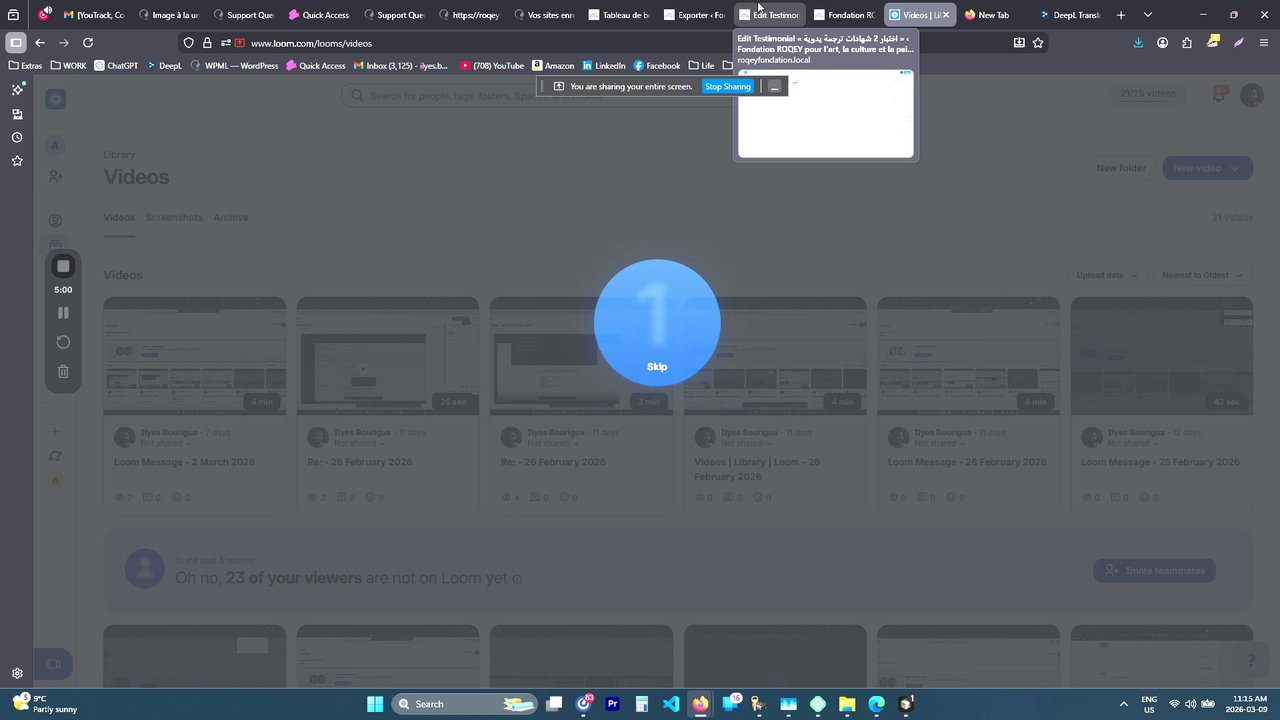Show hidden system tray icons
This screenshot has height=720, width=1280.
click(x=1123, y=704)
